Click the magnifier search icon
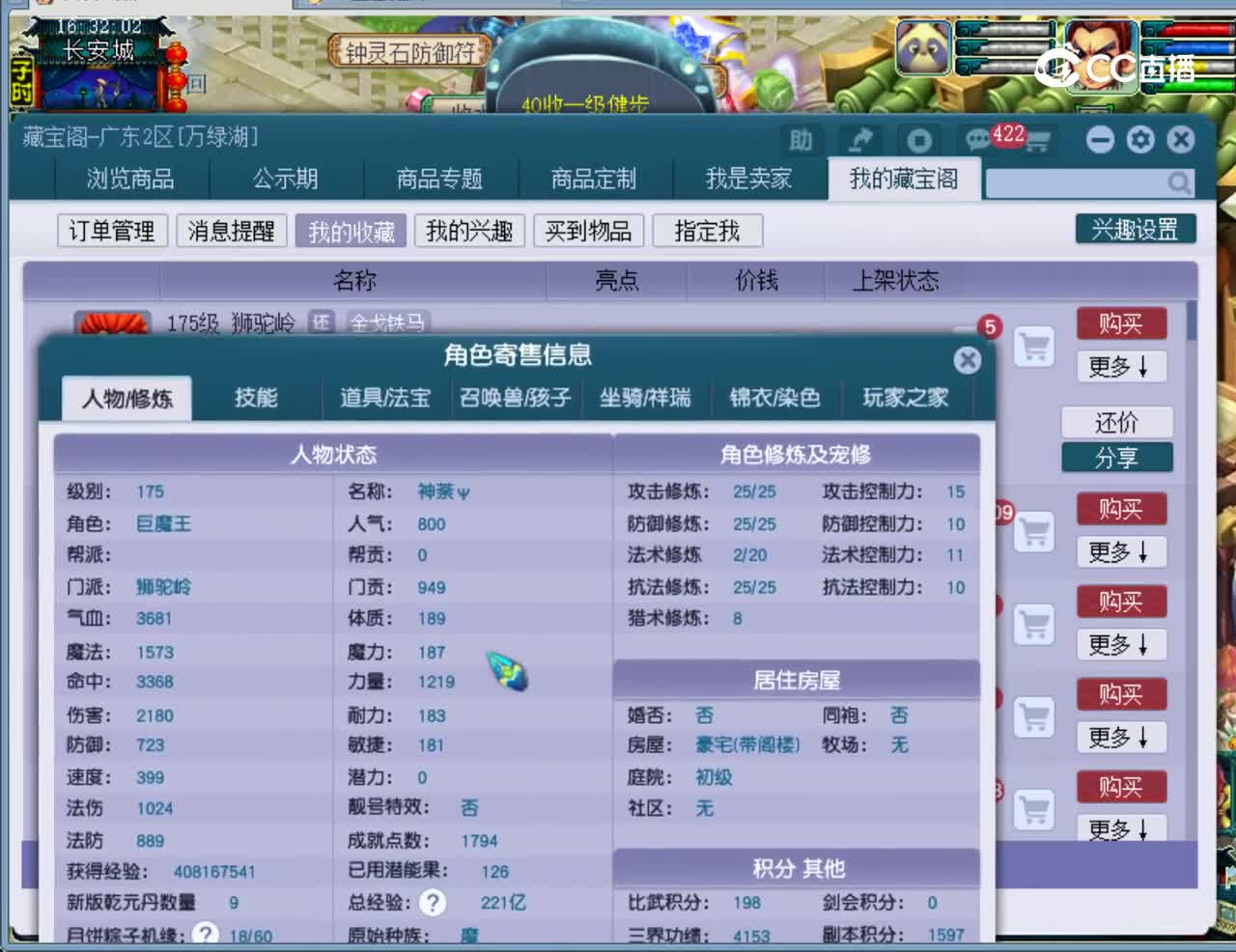 pos(1179,182)
